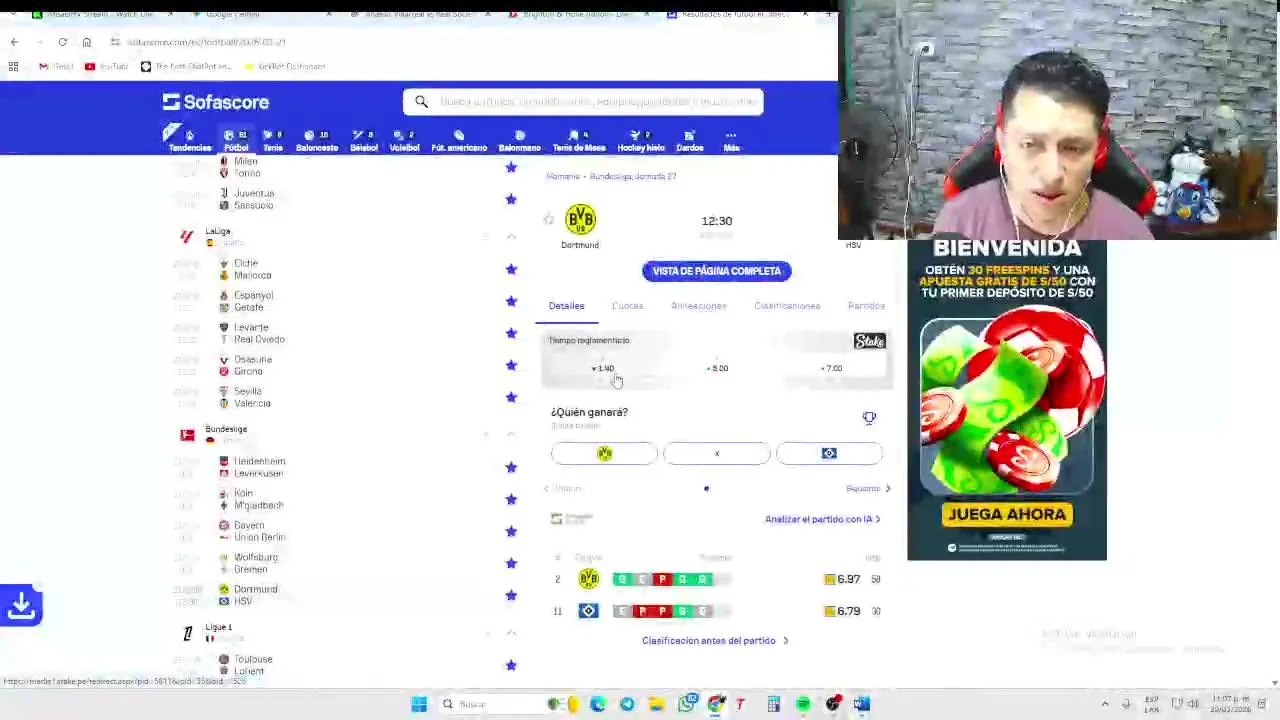Screen dimensions: 1280x720
Task: Click Analizar el partido con IA
Action: (x=822, y=519)
